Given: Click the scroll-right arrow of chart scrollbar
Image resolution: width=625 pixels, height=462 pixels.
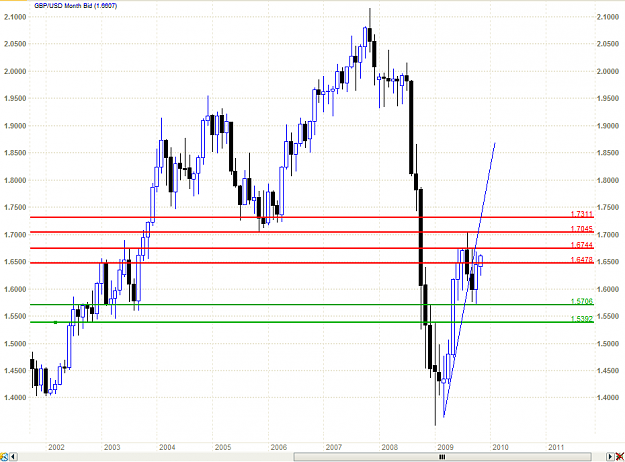Looking at the screenshot, I should coord(610,456).
